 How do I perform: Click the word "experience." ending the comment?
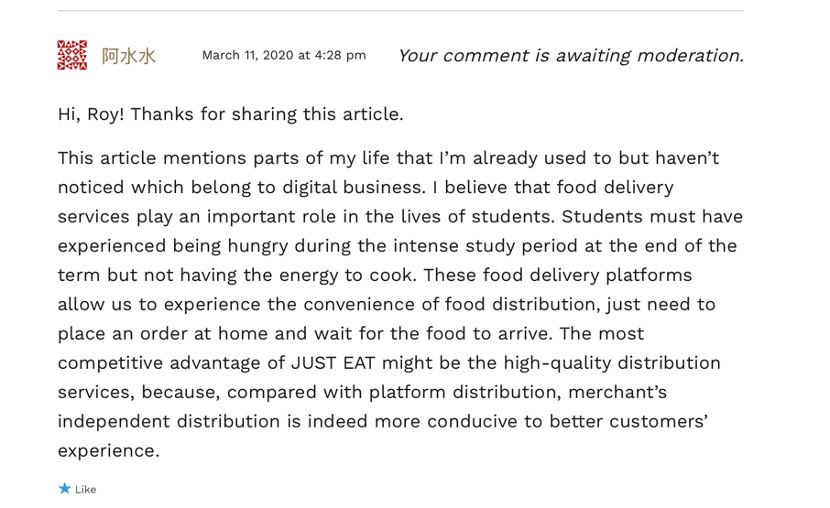108,450
